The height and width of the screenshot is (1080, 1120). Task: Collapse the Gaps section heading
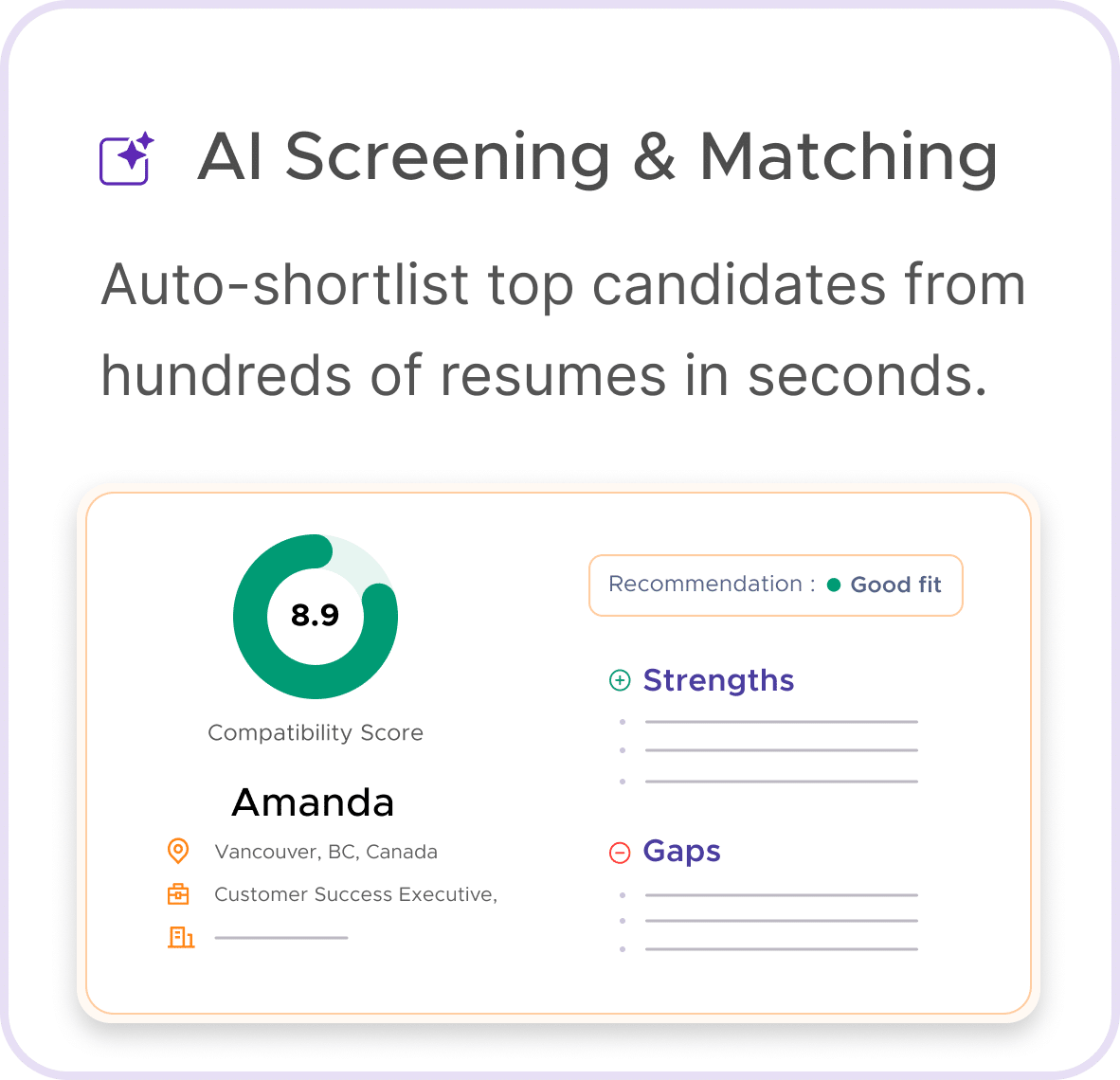[x=681, y=852]
